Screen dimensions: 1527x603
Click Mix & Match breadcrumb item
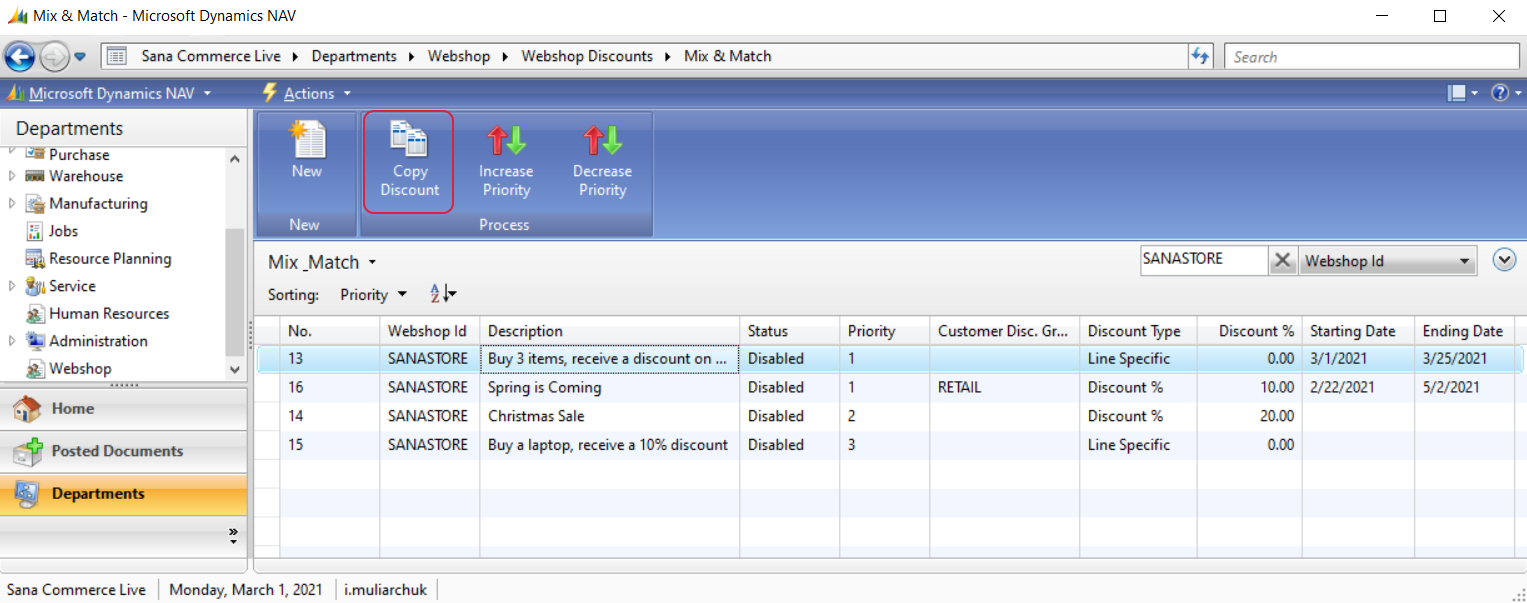728,56
